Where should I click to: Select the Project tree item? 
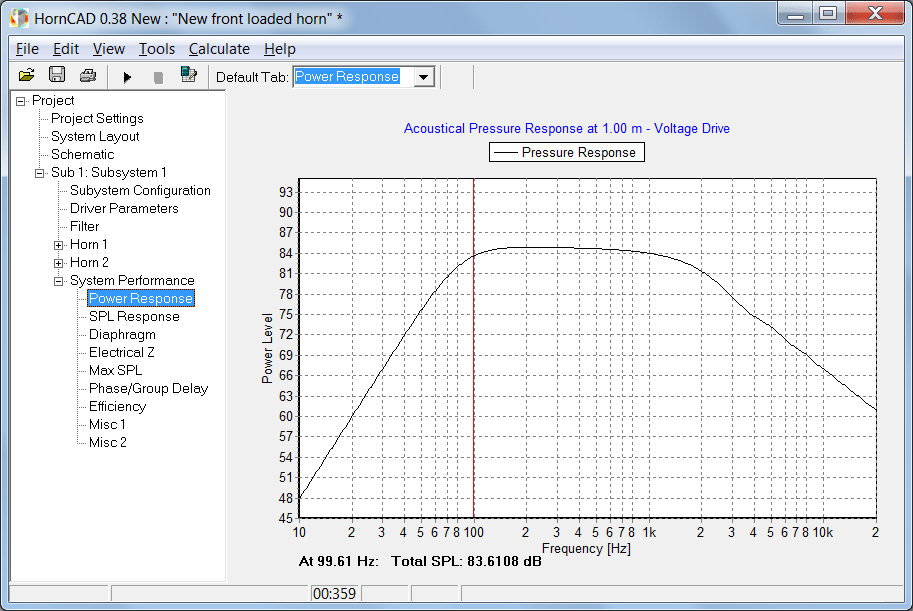53,100
